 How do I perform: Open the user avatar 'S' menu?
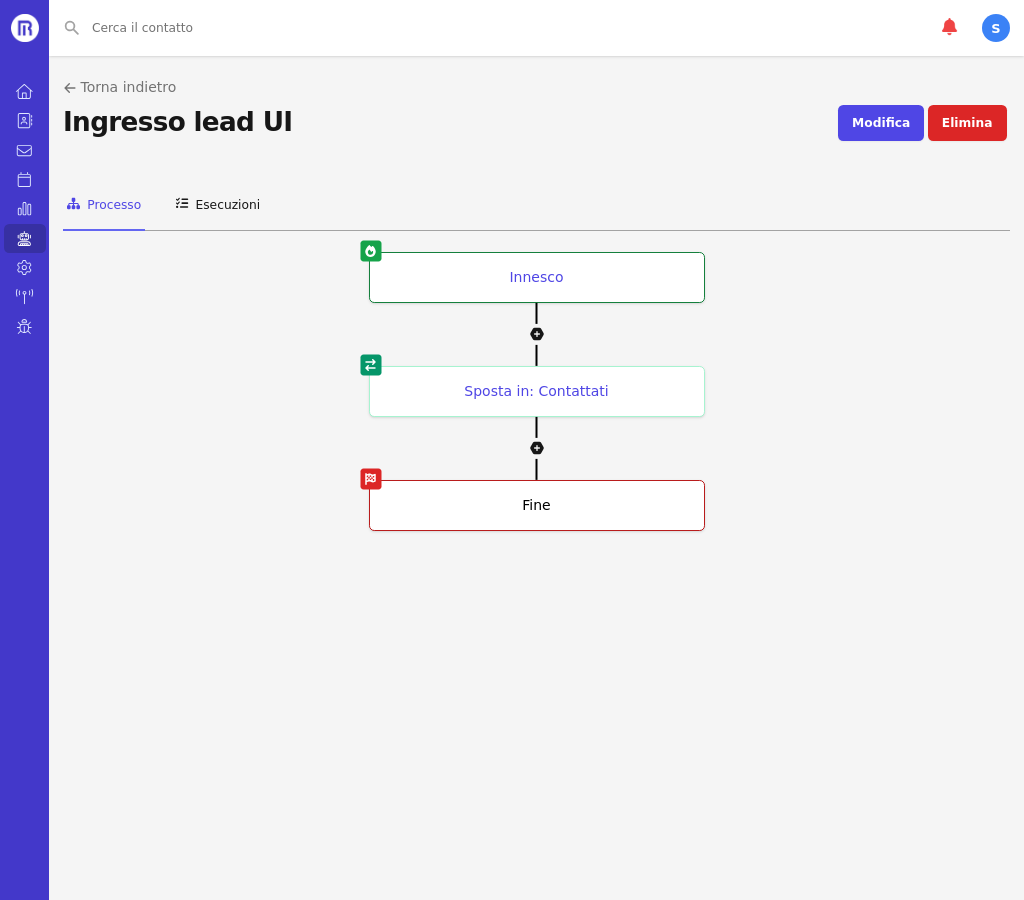pyautogui.click(x=995, y=28)
